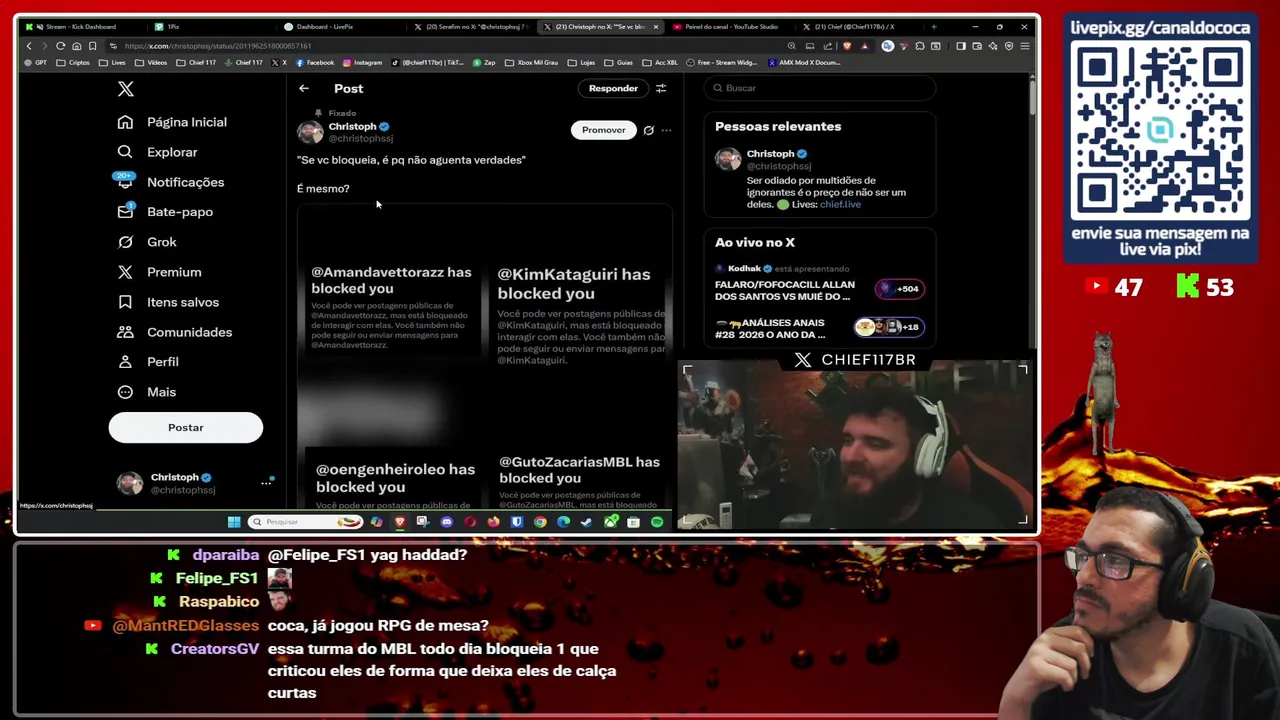Open post more options ellipsis

[666, 130]
